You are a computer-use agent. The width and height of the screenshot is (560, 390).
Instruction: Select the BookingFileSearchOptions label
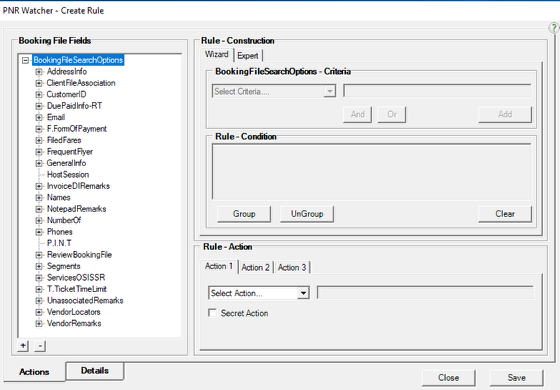pyautogui.click(x=78, y=60)
